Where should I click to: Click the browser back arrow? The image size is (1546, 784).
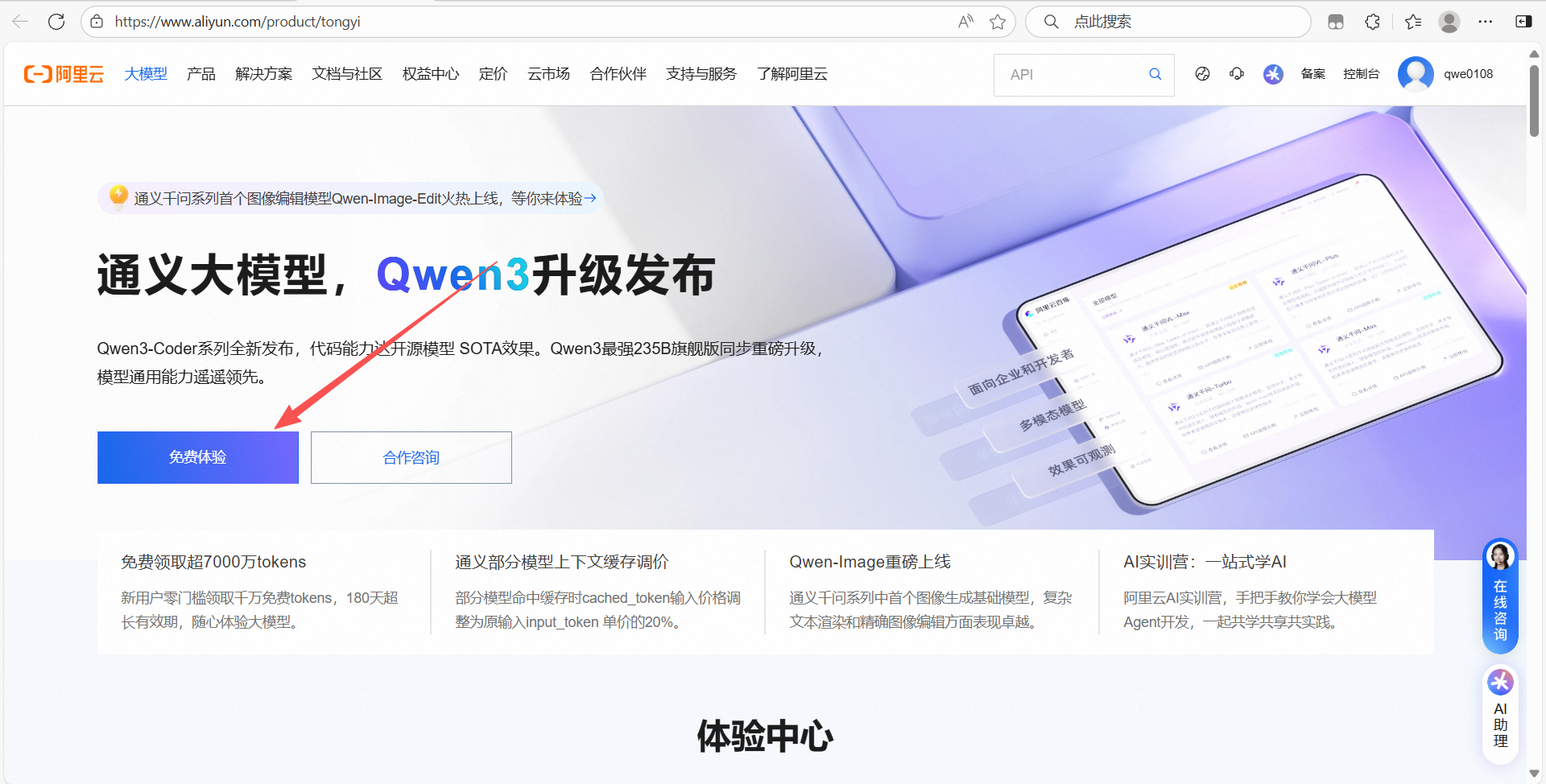click(x=20, y=22)
